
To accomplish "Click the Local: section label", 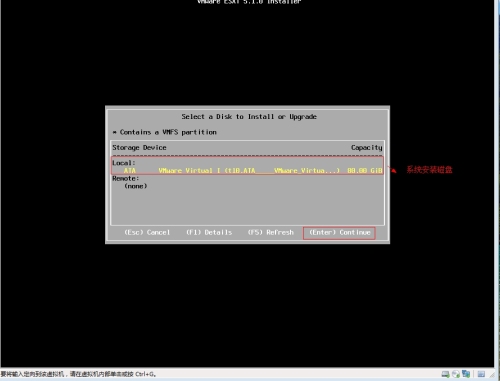I will tap(124, 163).
